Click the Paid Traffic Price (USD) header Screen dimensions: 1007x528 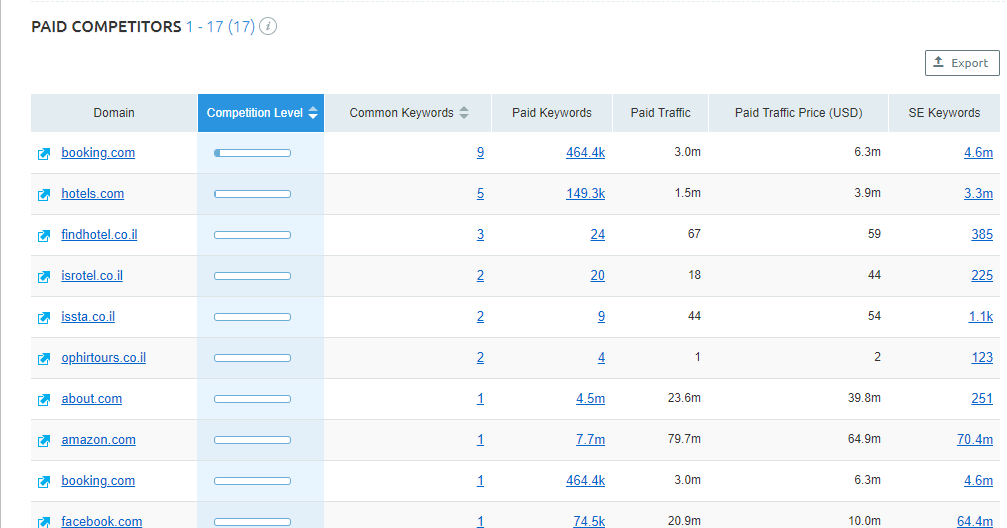(x=798, y=113)
